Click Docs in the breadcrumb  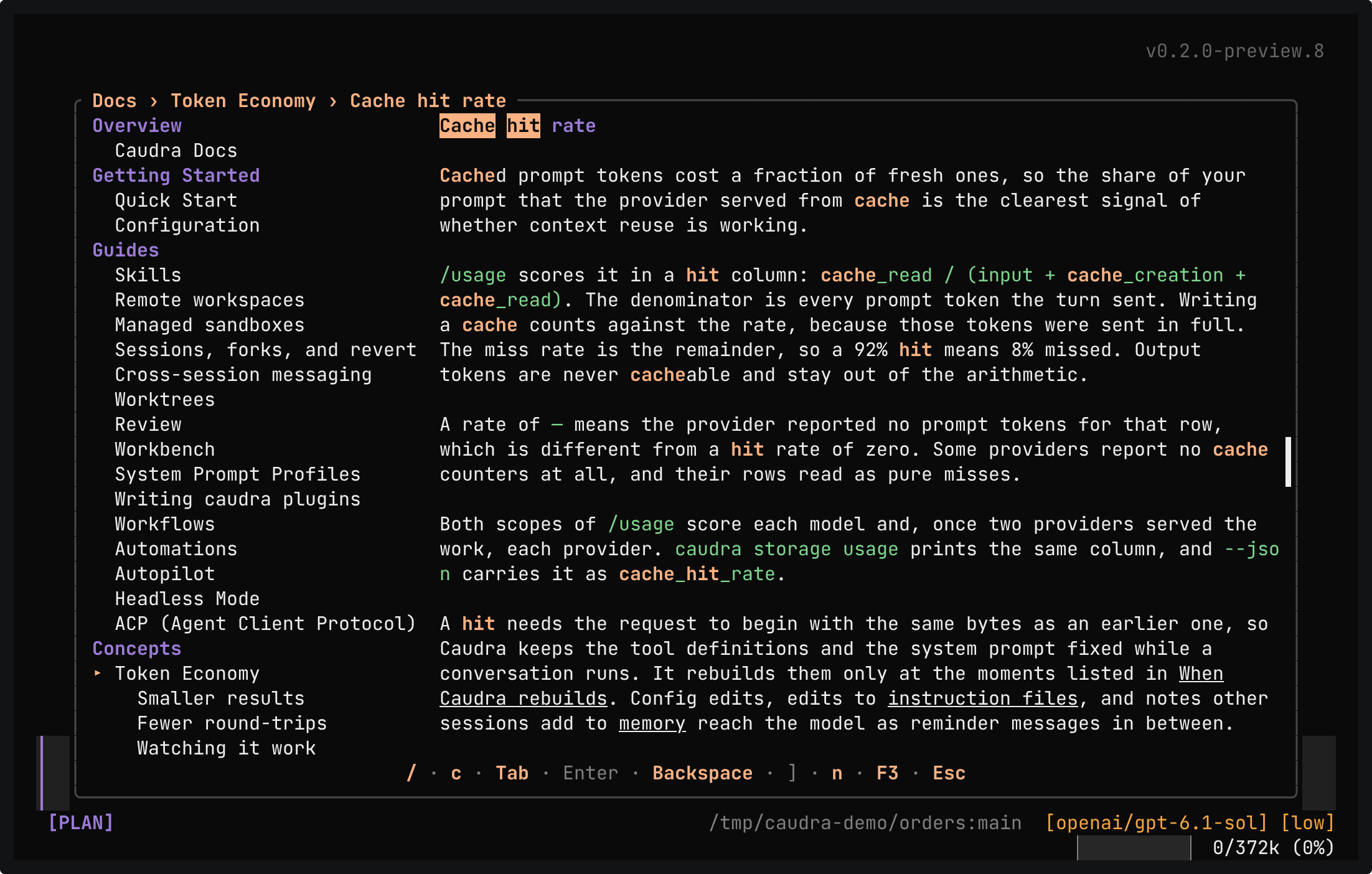click(115, 101)
